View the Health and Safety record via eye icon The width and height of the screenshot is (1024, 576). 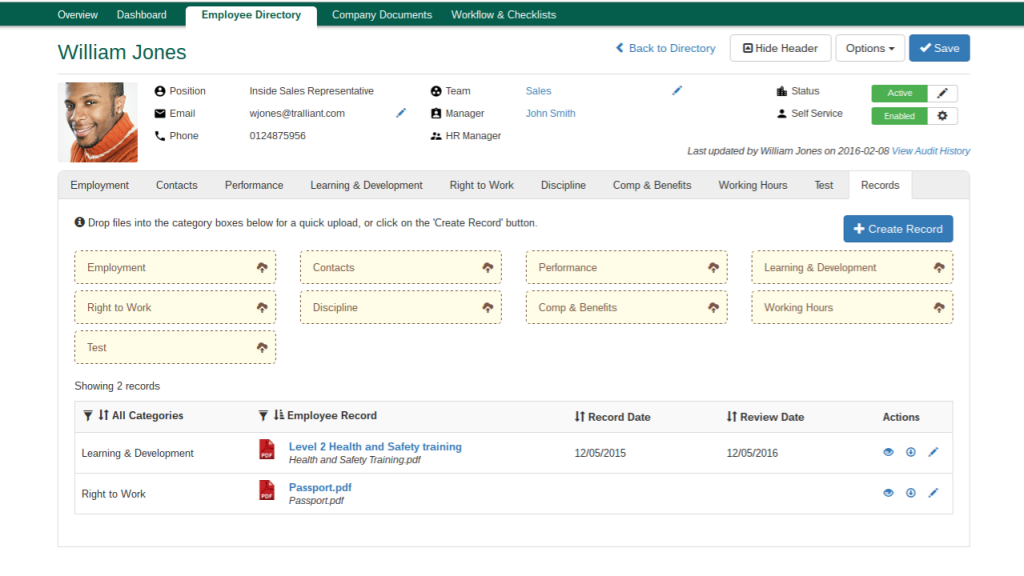tap(888, 452)
